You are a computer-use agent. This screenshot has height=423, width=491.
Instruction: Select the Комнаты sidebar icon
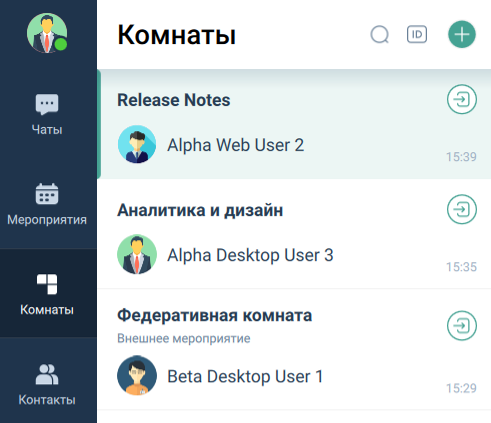[47, 284]
